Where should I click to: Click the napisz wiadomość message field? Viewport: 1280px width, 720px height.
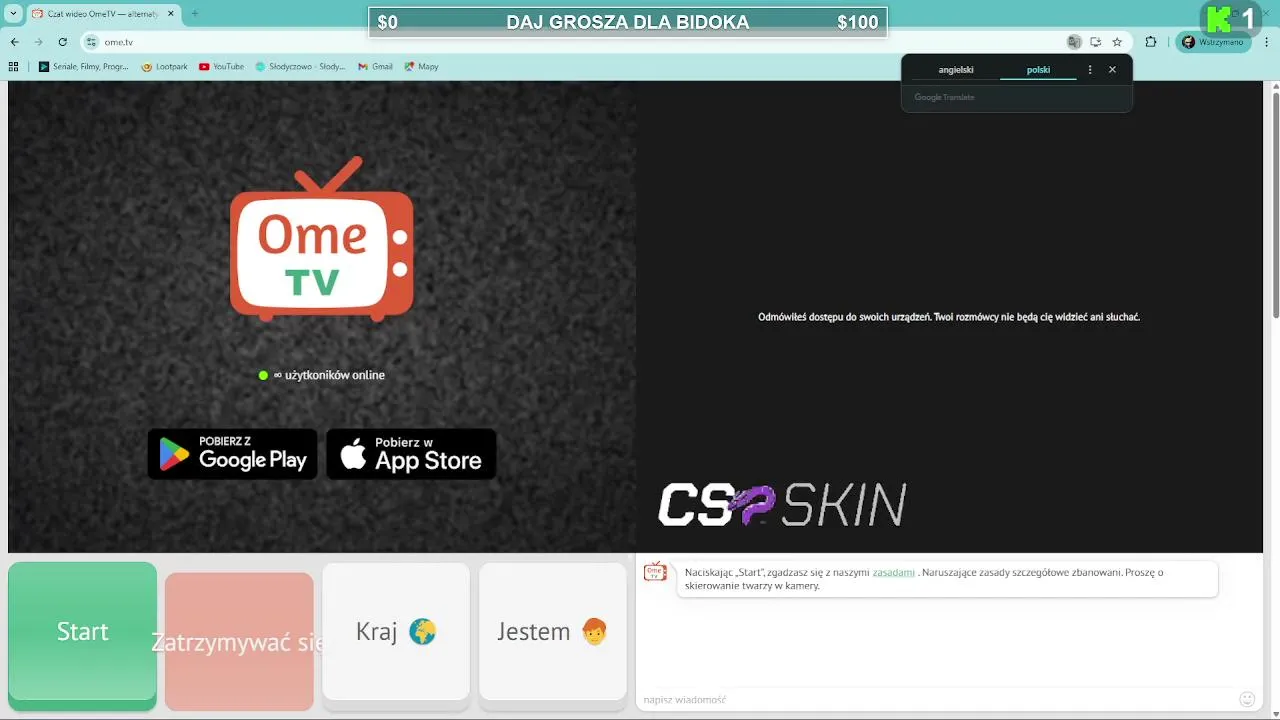pyautogui.click(x=935, y=699)
